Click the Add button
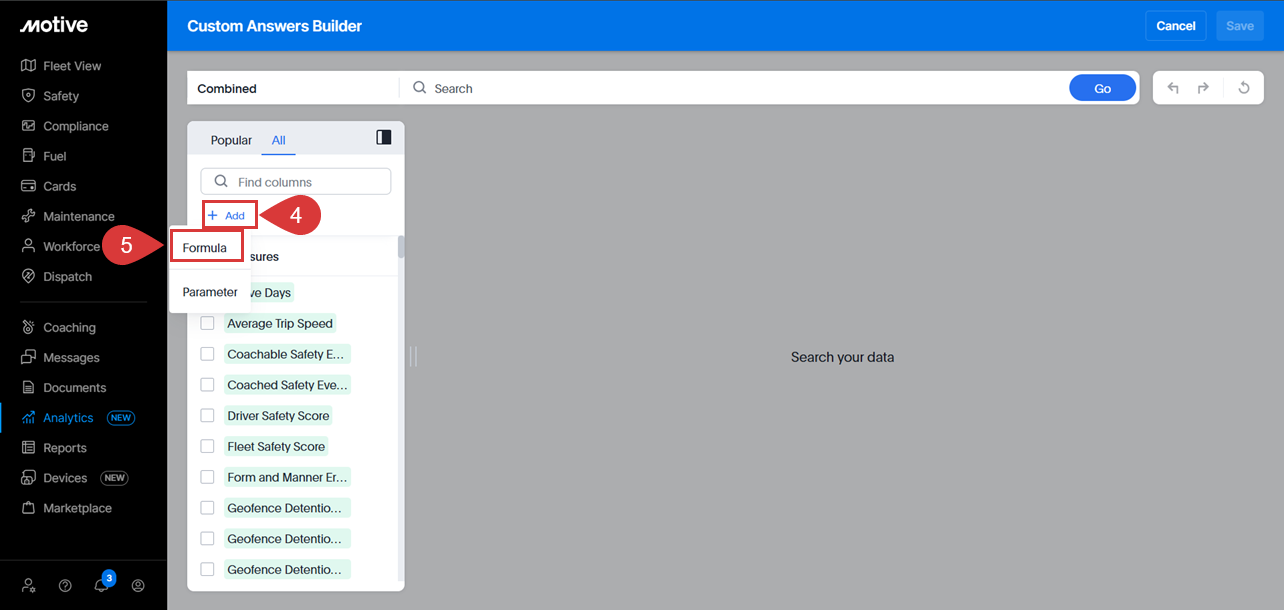 coord(227,215)
